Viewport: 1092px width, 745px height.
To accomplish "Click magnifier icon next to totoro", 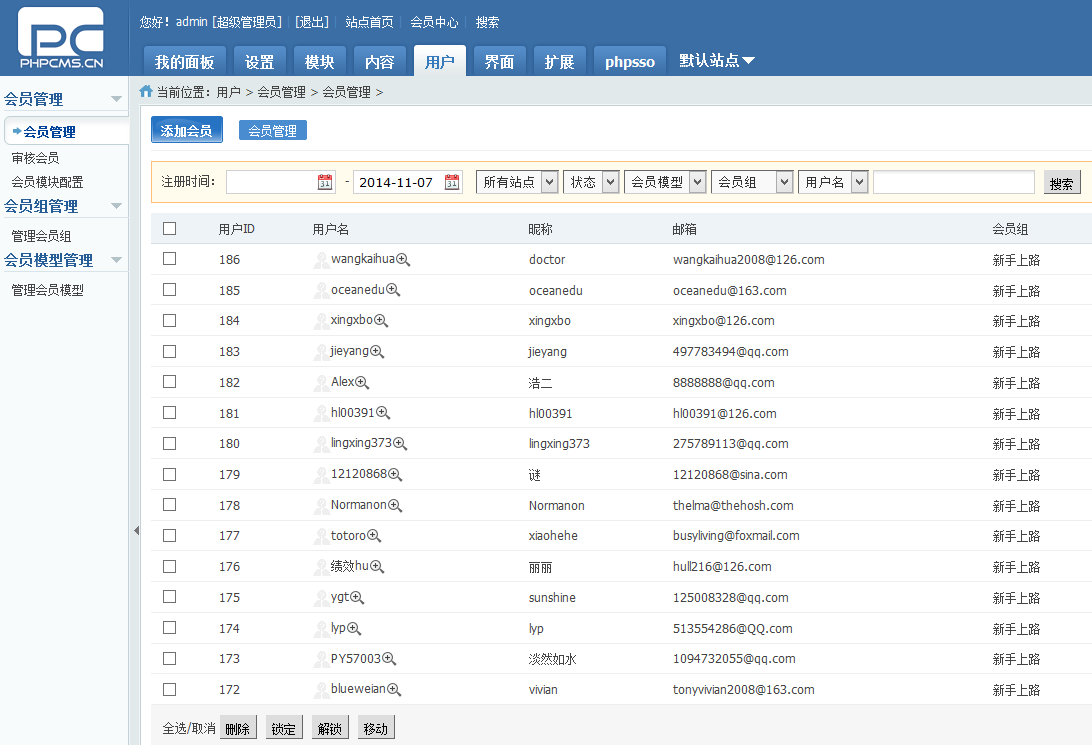I will click(x=374, y=536).
